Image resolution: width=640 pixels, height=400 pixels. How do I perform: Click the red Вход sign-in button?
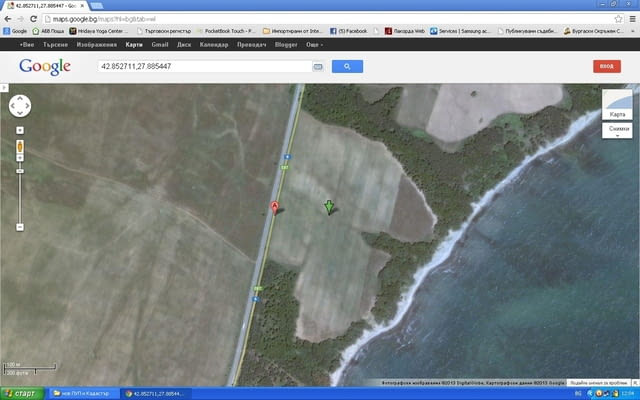(x=606, y=66)
